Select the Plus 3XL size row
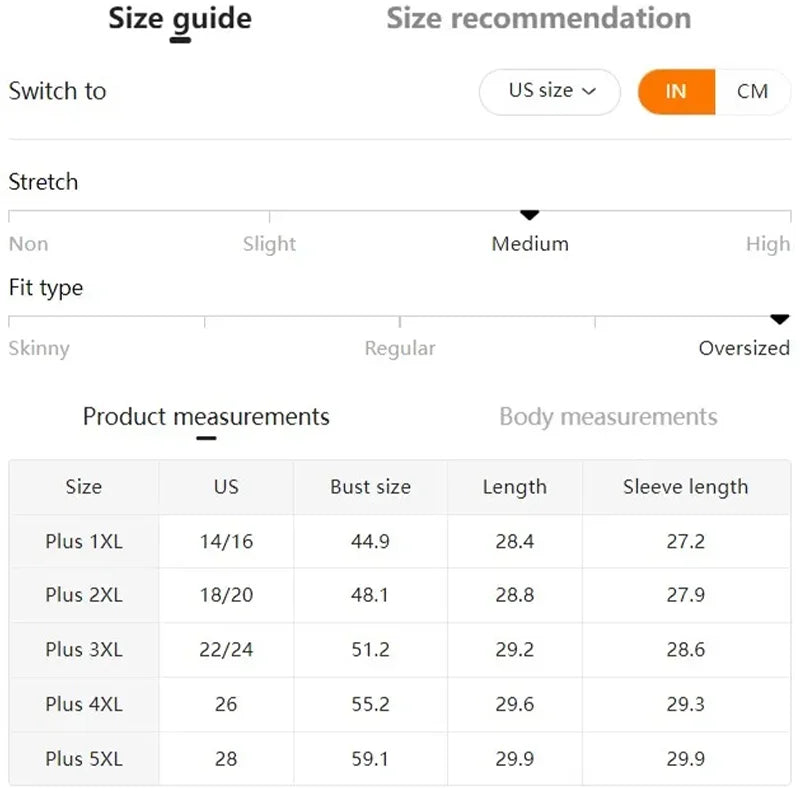The width and height of the screenshot is (800, 800). tap(84, 649)
